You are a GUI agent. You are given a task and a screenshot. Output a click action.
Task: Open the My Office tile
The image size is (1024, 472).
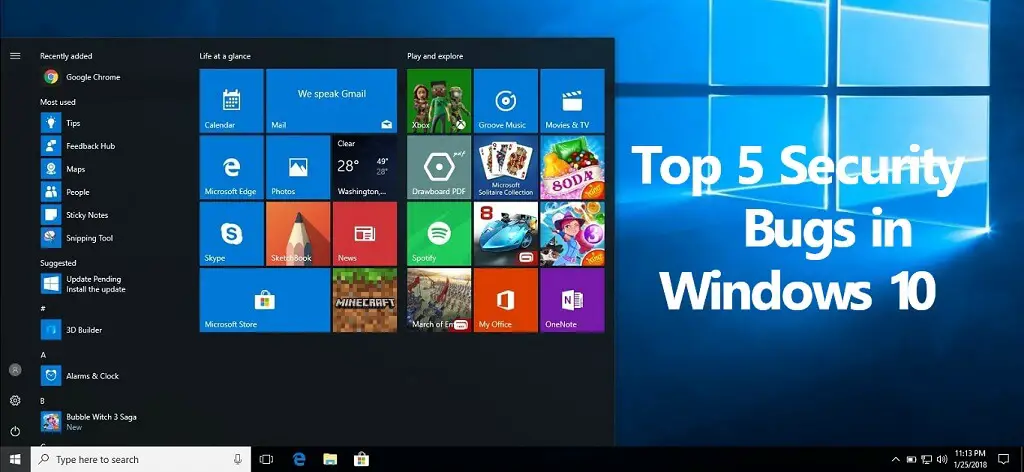click(x=505, y=300)
